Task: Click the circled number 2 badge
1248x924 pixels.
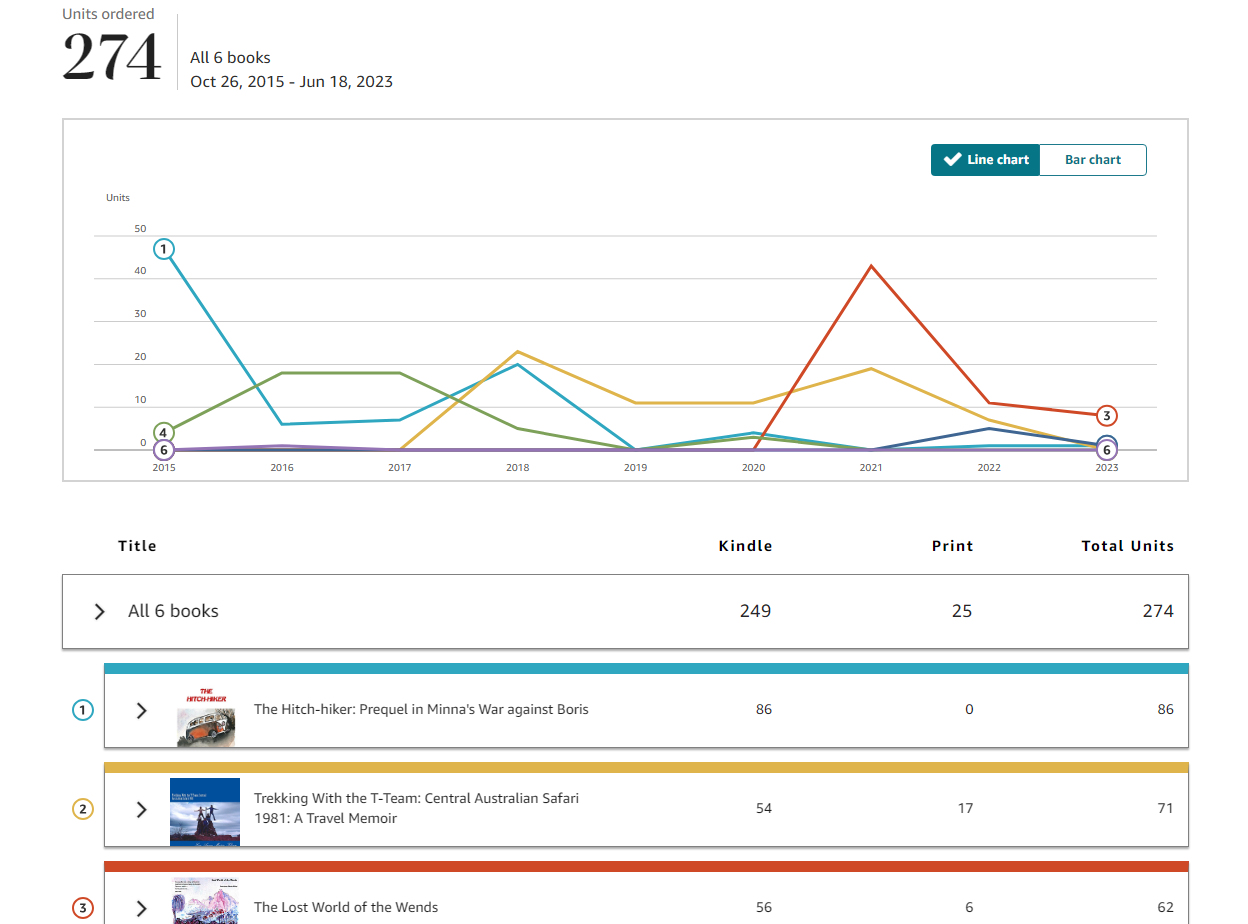Action: coord(82,809)
